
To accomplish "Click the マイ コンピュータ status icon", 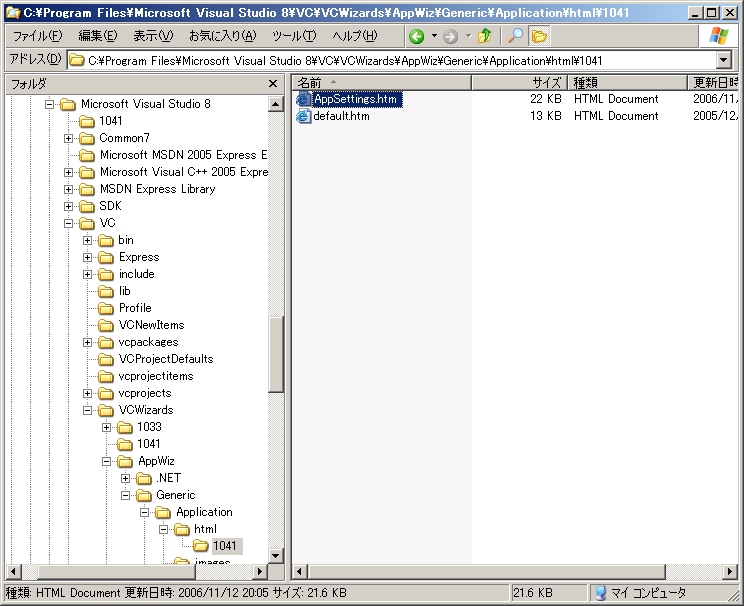I will click(x=600, y=593).
